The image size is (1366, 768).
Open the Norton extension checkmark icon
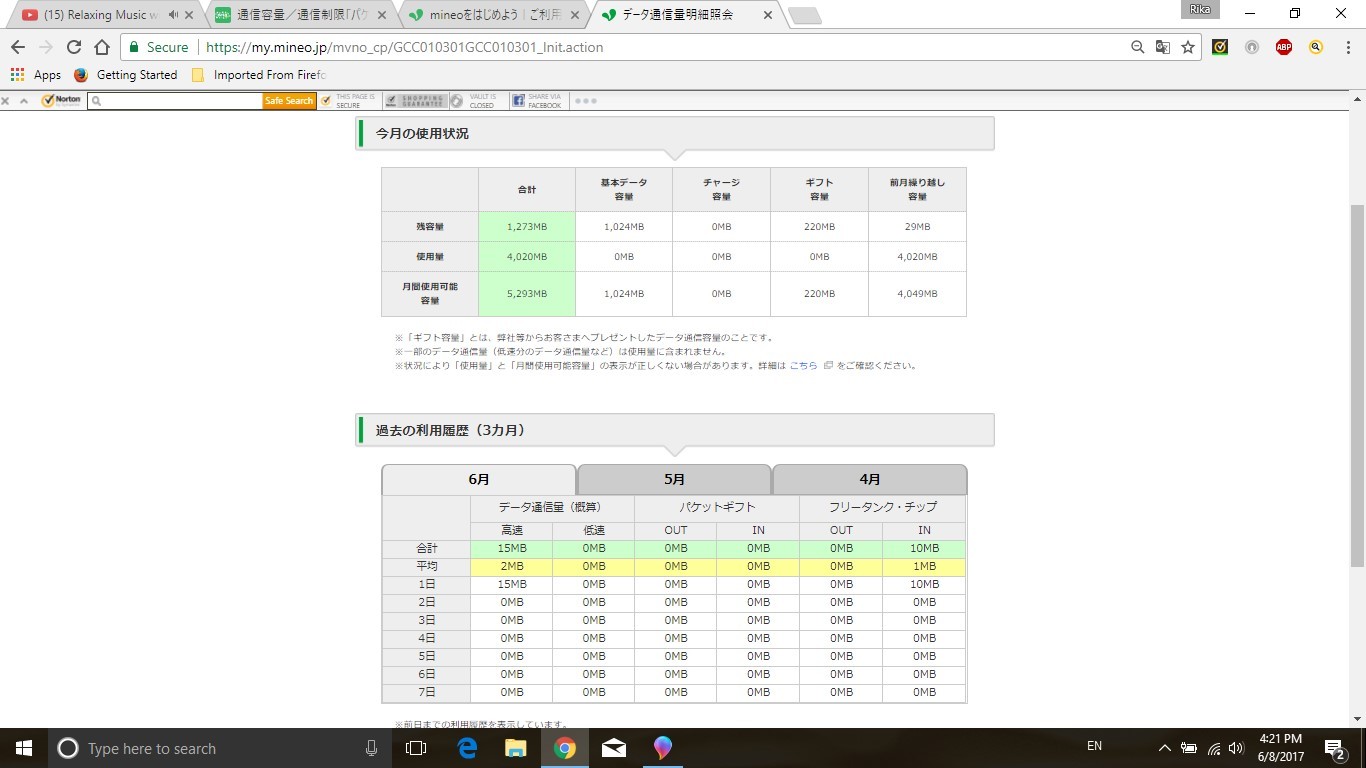click(x=1220, y=47)
